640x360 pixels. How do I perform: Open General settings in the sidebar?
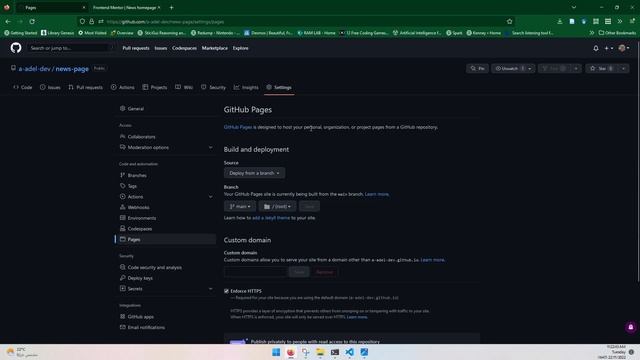click(x=165, y=109)
